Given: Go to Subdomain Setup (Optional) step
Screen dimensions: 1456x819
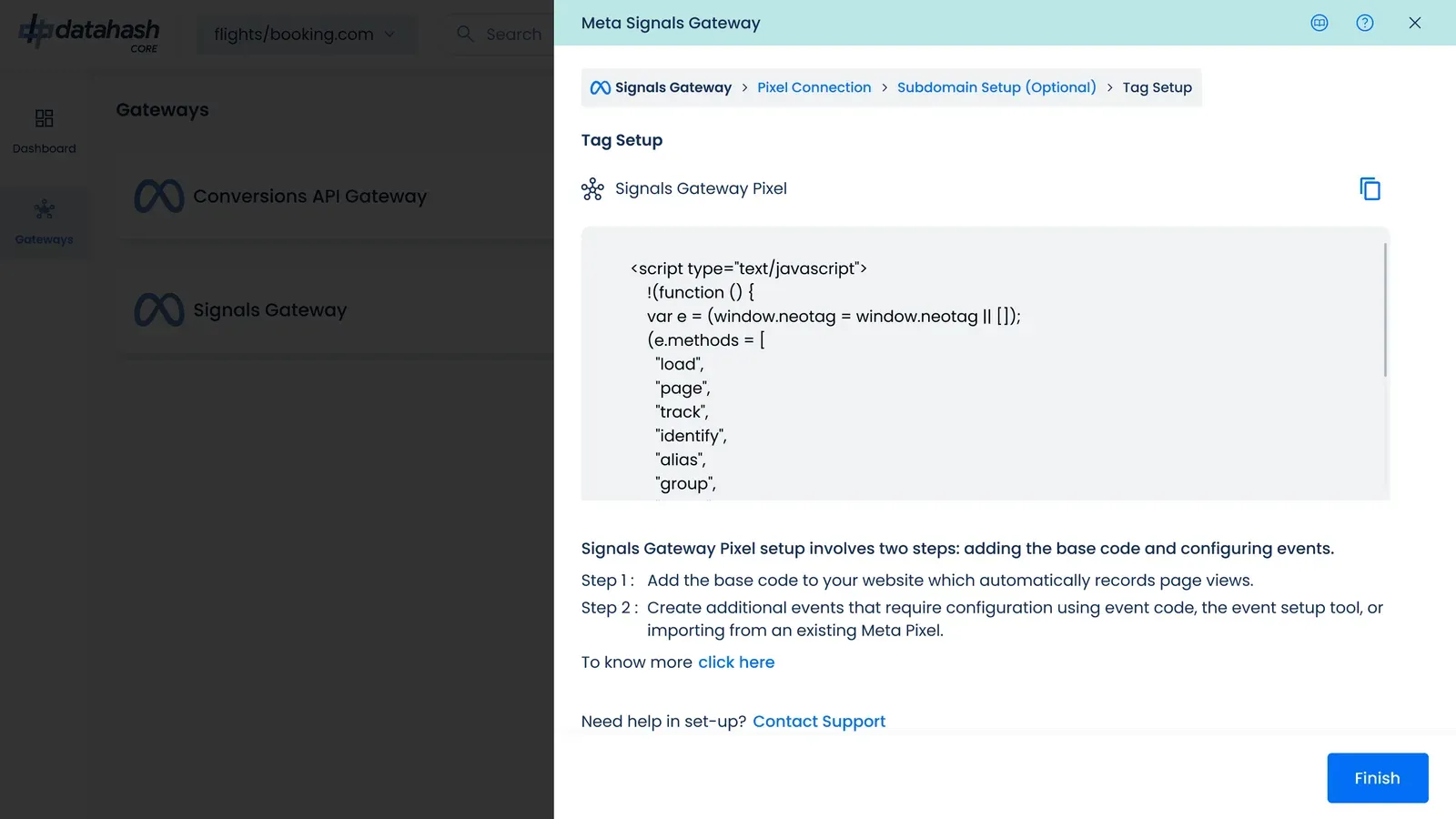Looking at the screenshot, I should pyautogui.click(x=996, y=87).
